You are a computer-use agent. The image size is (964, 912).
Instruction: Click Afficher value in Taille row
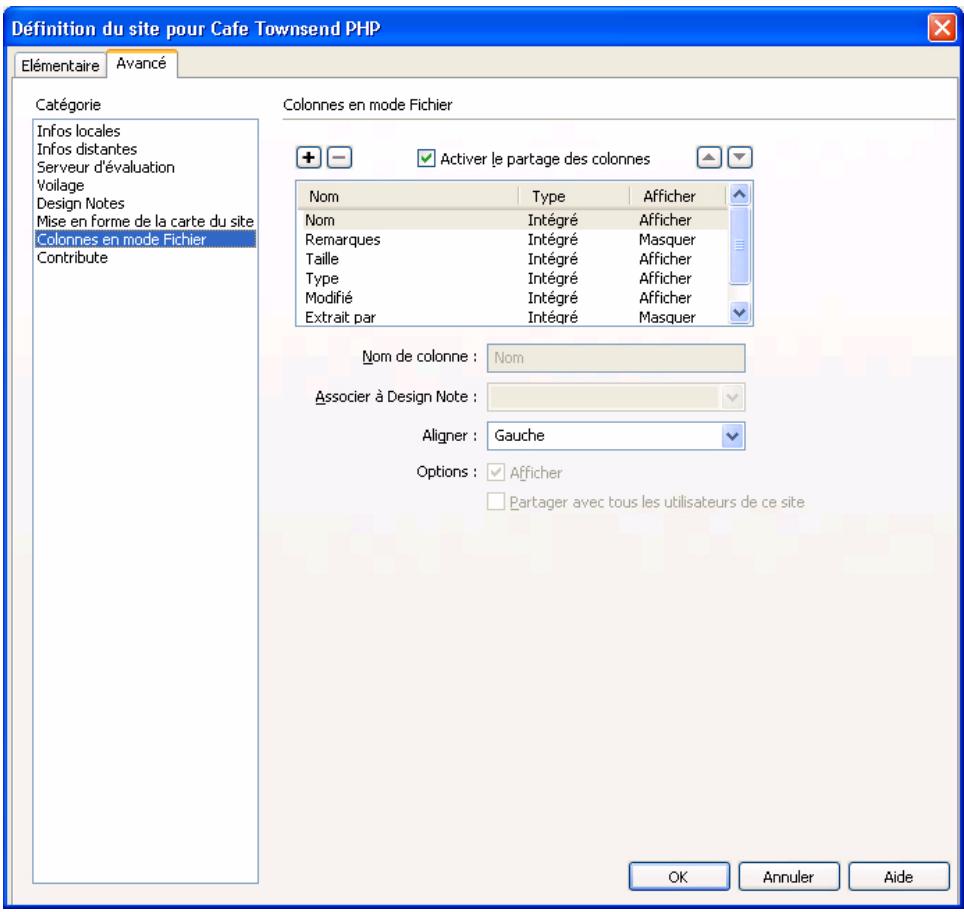click(x=665, y=259)
